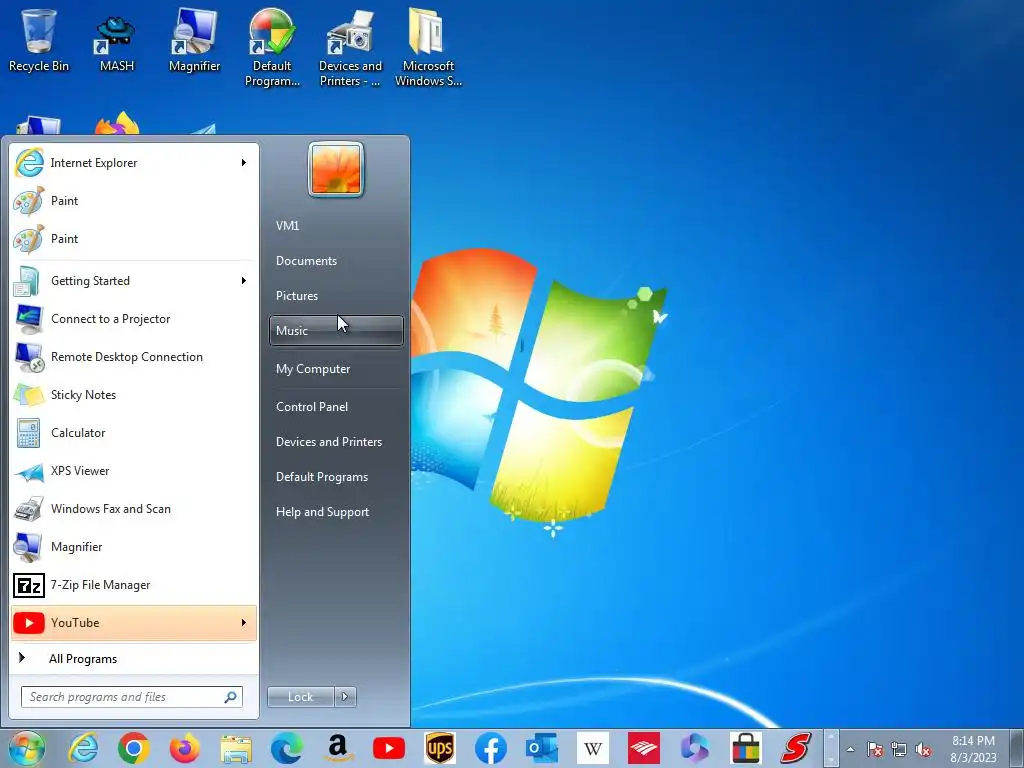This screenshot has width=1024, height=768.
Task: Open the UPS taskbar icon
Action: [x=440, y=748]
